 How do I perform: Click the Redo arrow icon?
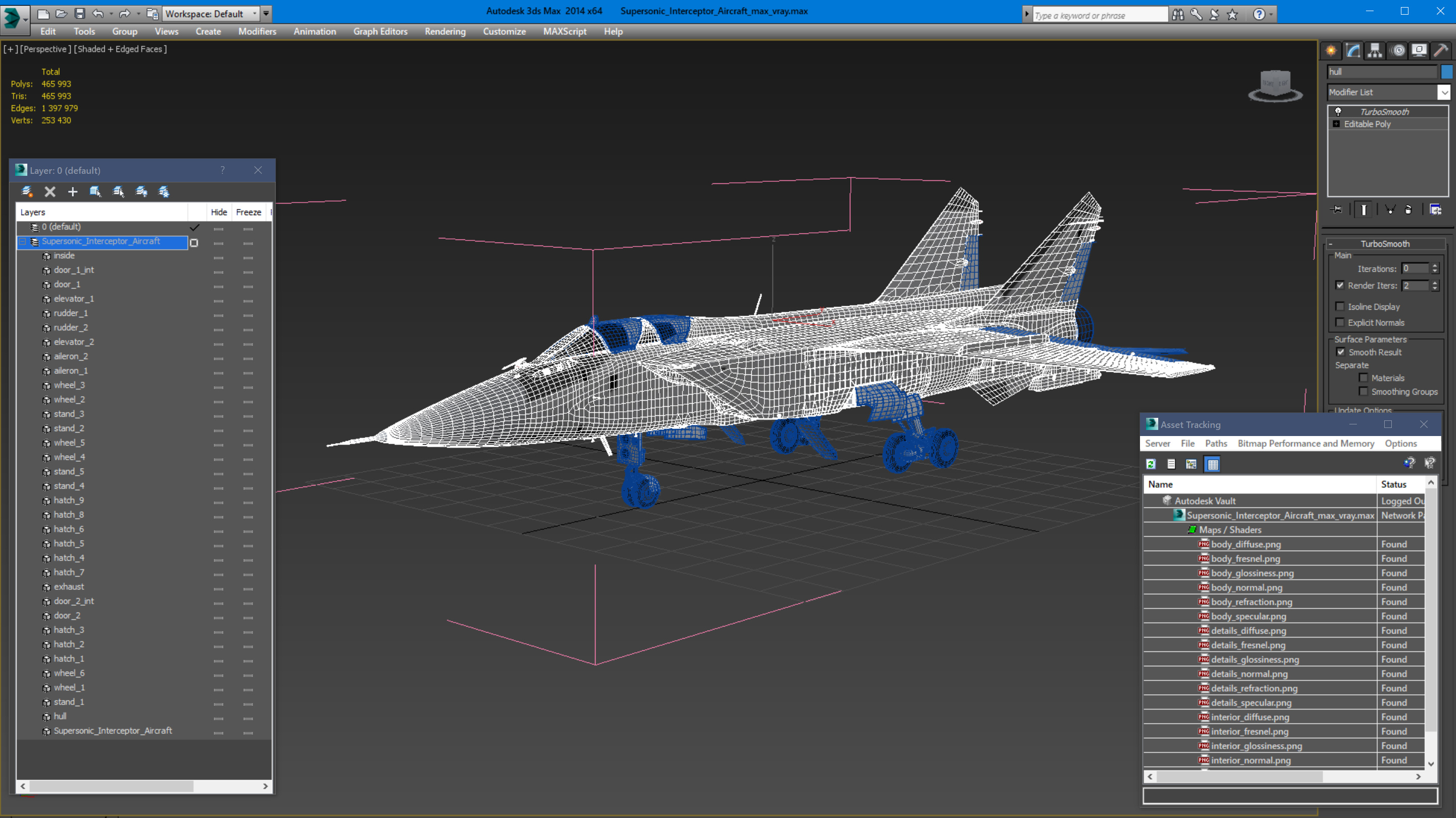point(124,14)
